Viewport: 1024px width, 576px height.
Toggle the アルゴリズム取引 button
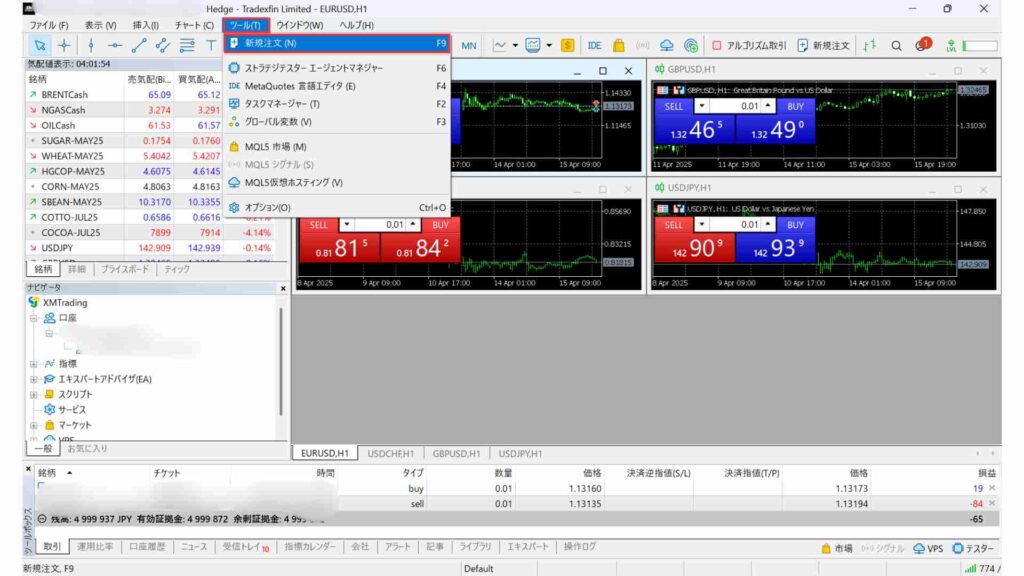click(749, 45)
